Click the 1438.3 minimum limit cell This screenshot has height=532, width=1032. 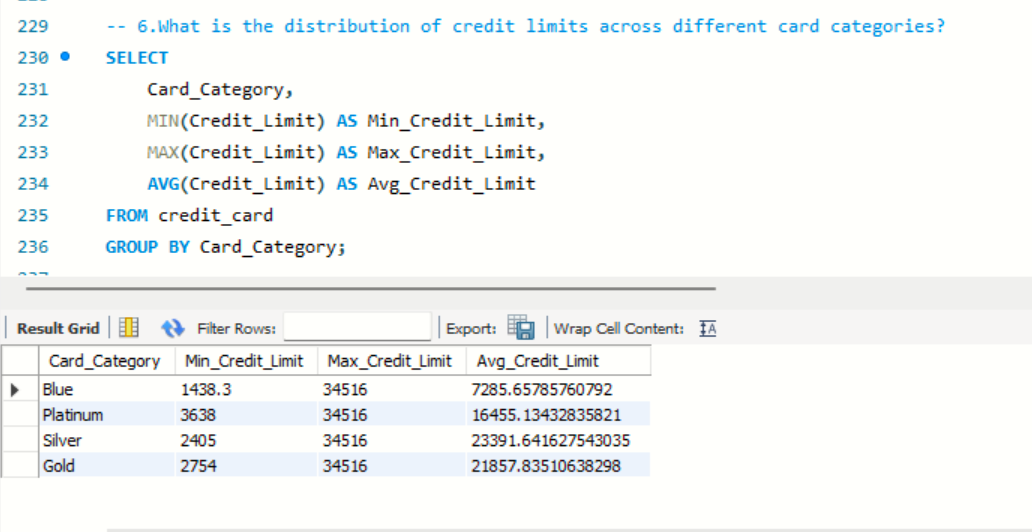click(x=246, y=390)
